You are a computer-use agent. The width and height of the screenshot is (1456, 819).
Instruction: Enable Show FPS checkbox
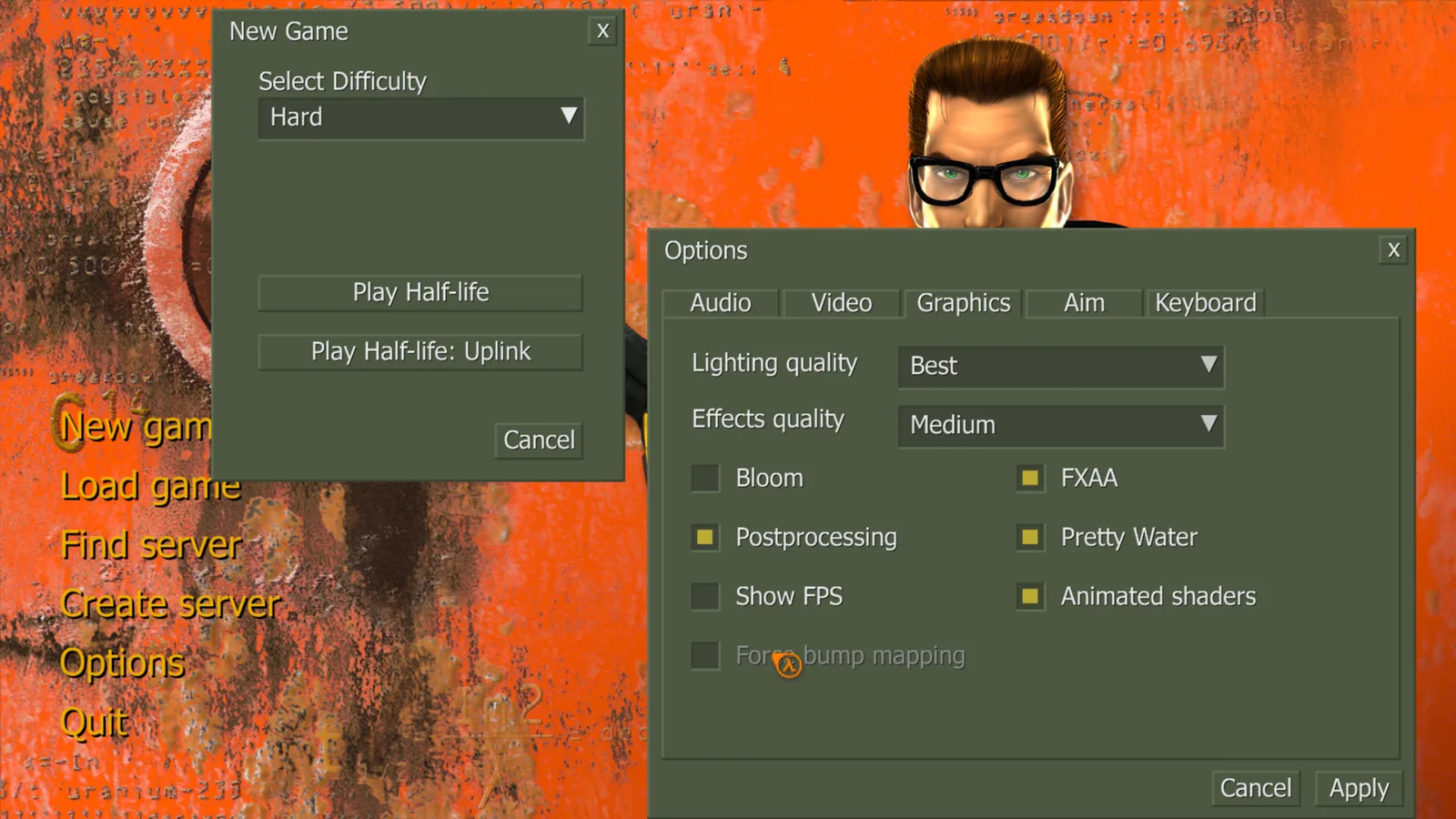(705, 596)
